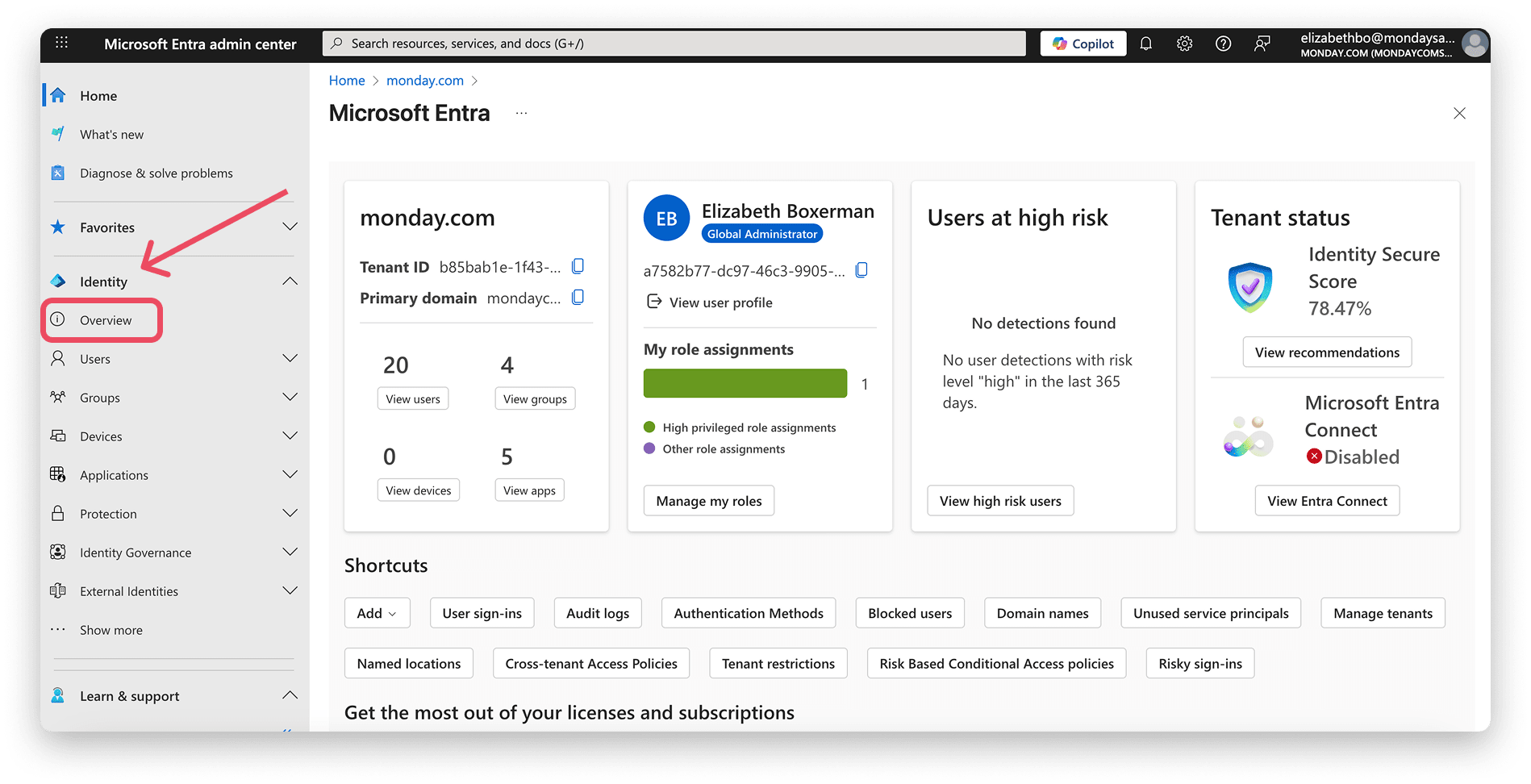
Task: Open the help question mark icon
Action: (x=1223, y=44)
